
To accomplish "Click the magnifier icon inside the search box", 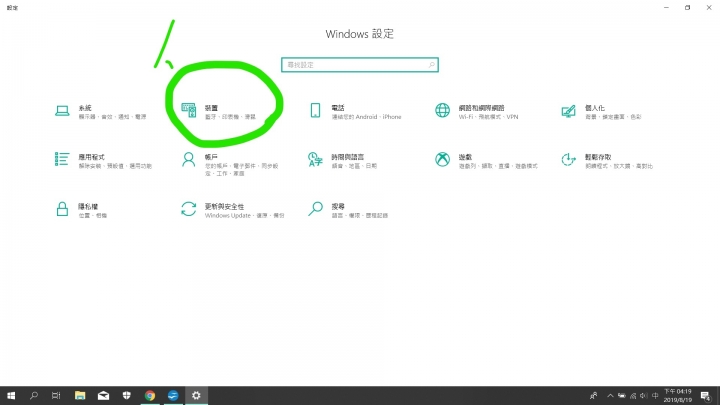I will [x=432, y=65].
